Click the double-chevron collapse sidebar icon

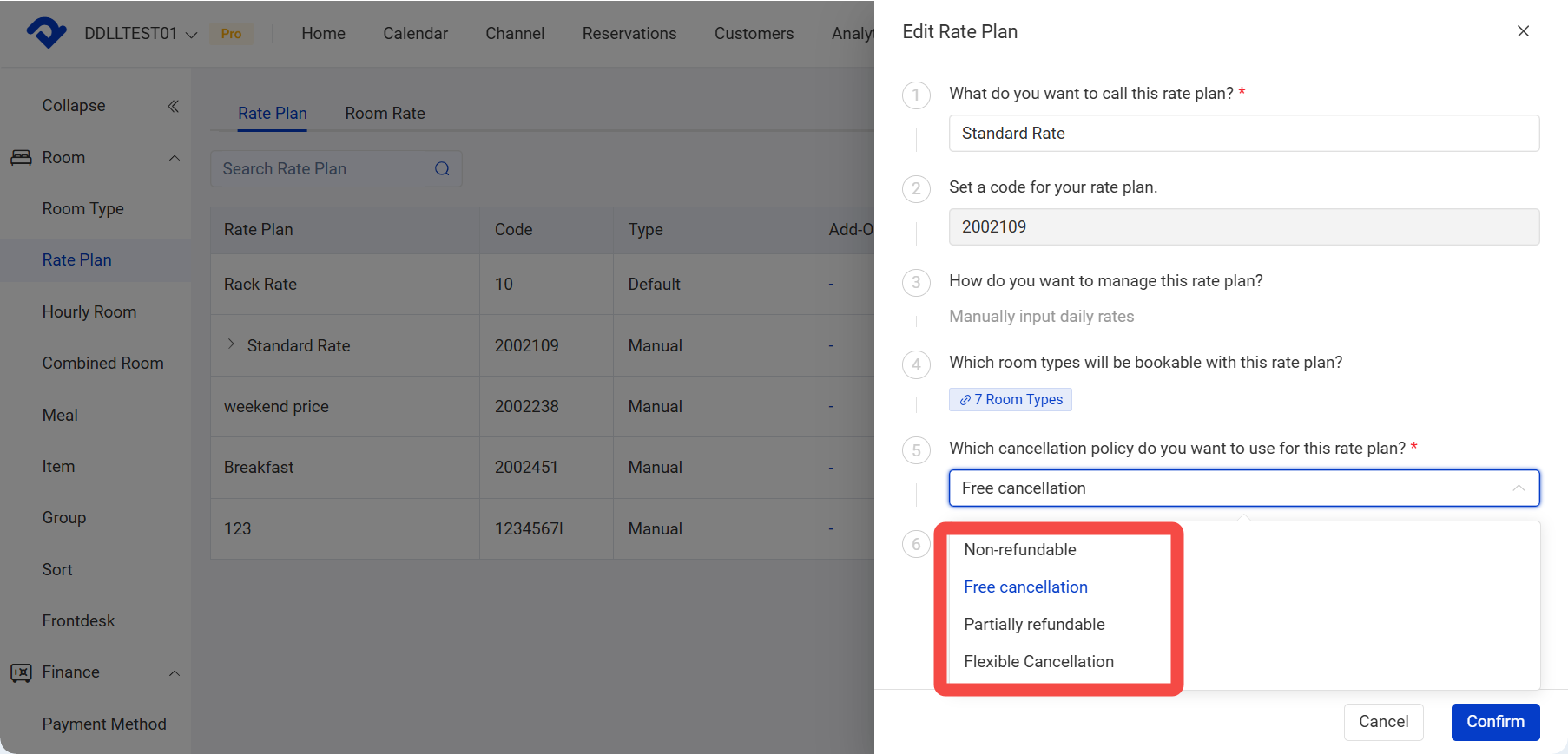click(174, 106)
